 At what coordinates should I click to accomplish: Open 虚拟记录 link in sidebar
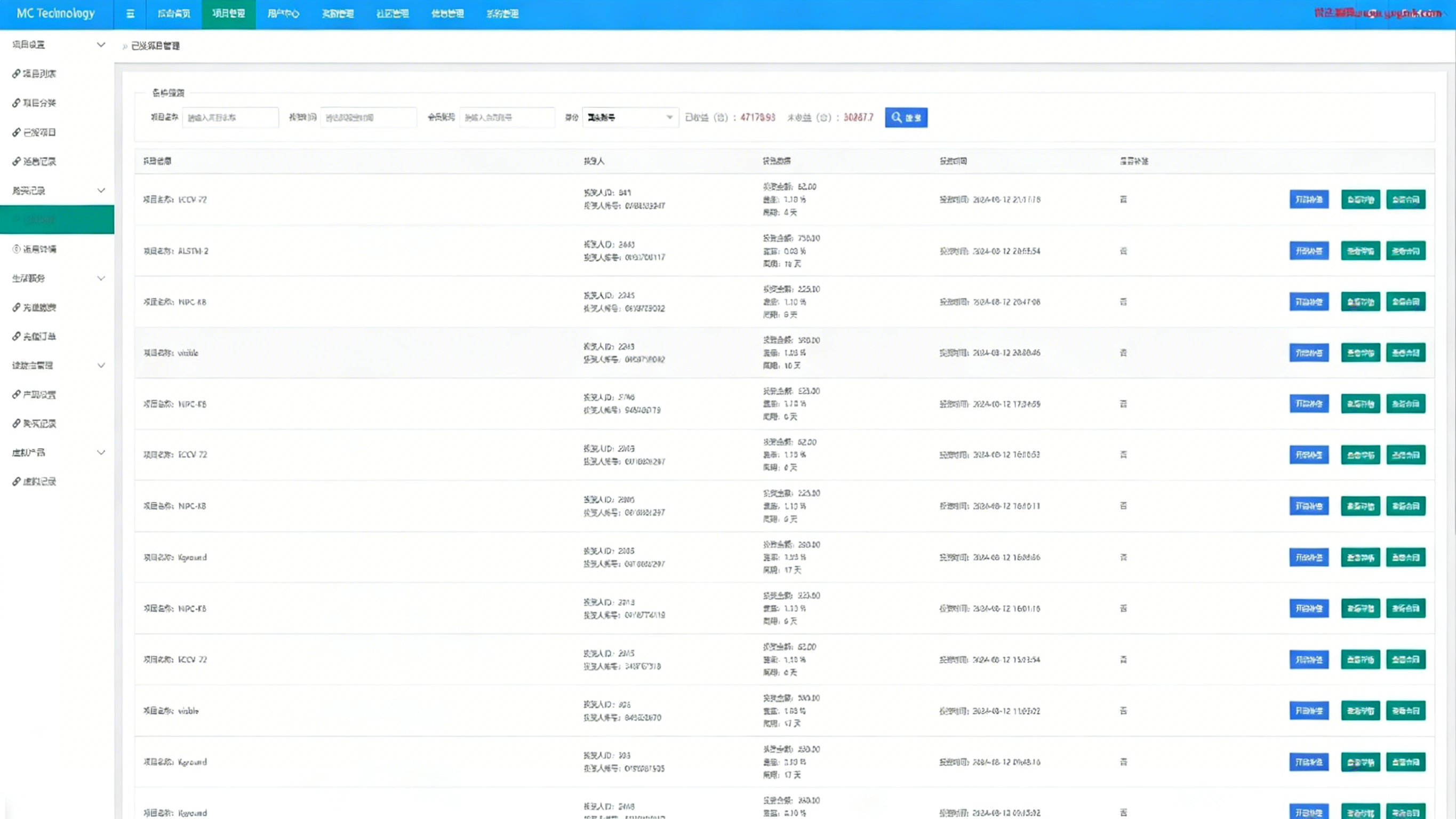coord(39,481)
